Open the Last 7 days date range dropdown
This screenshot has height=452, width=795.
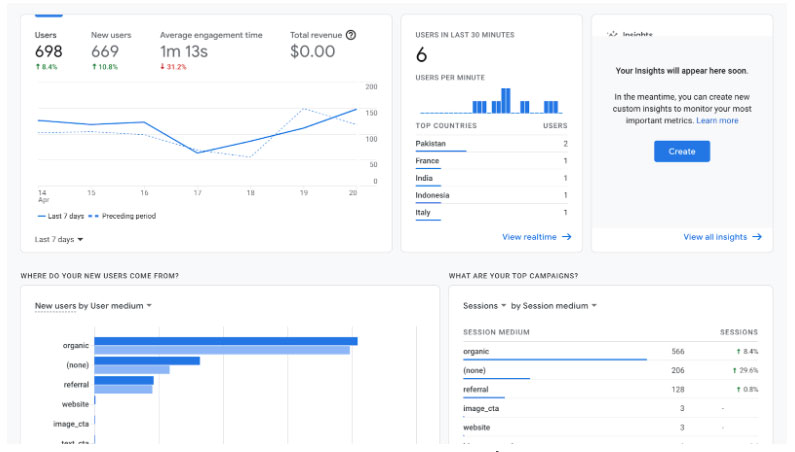click(59, 239)
